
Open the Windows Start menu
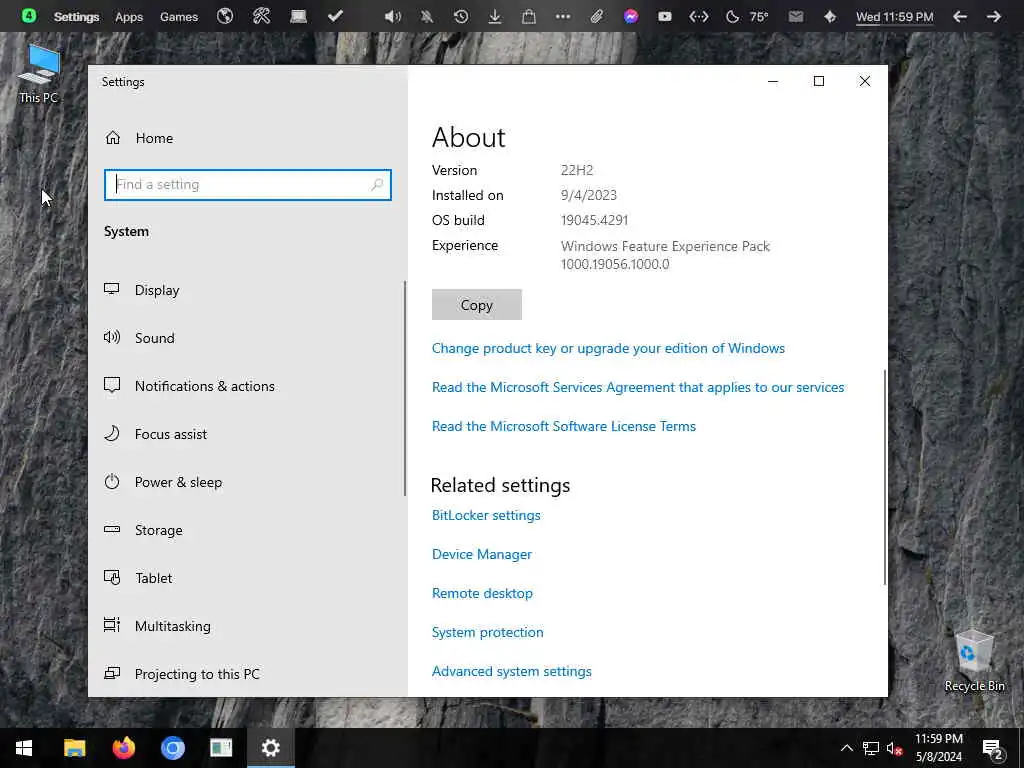pyautogui.click(x=24, y=748)
